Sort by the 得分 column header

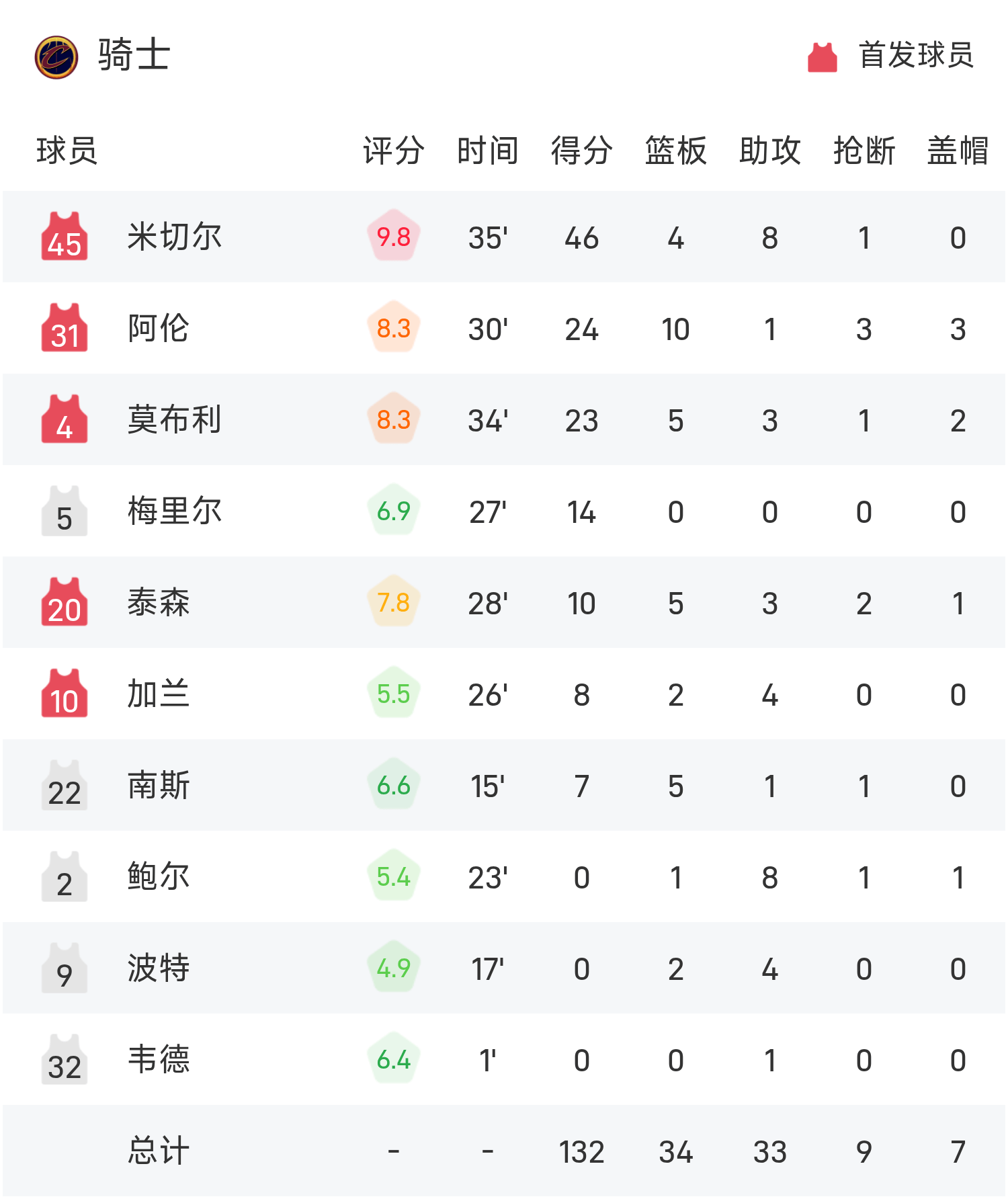click(x=582, y=151)
